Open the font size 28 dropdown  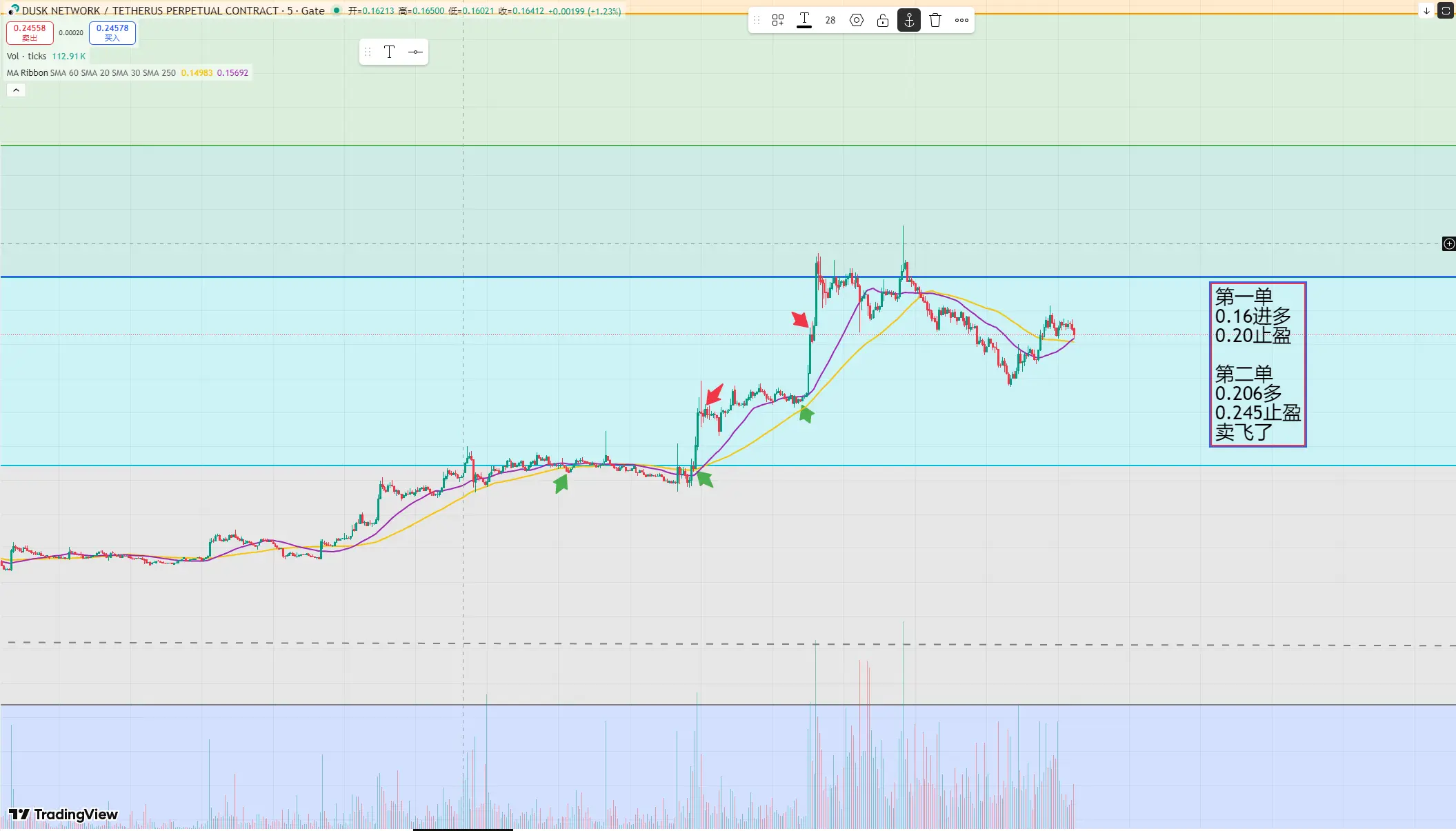(830, 20)
